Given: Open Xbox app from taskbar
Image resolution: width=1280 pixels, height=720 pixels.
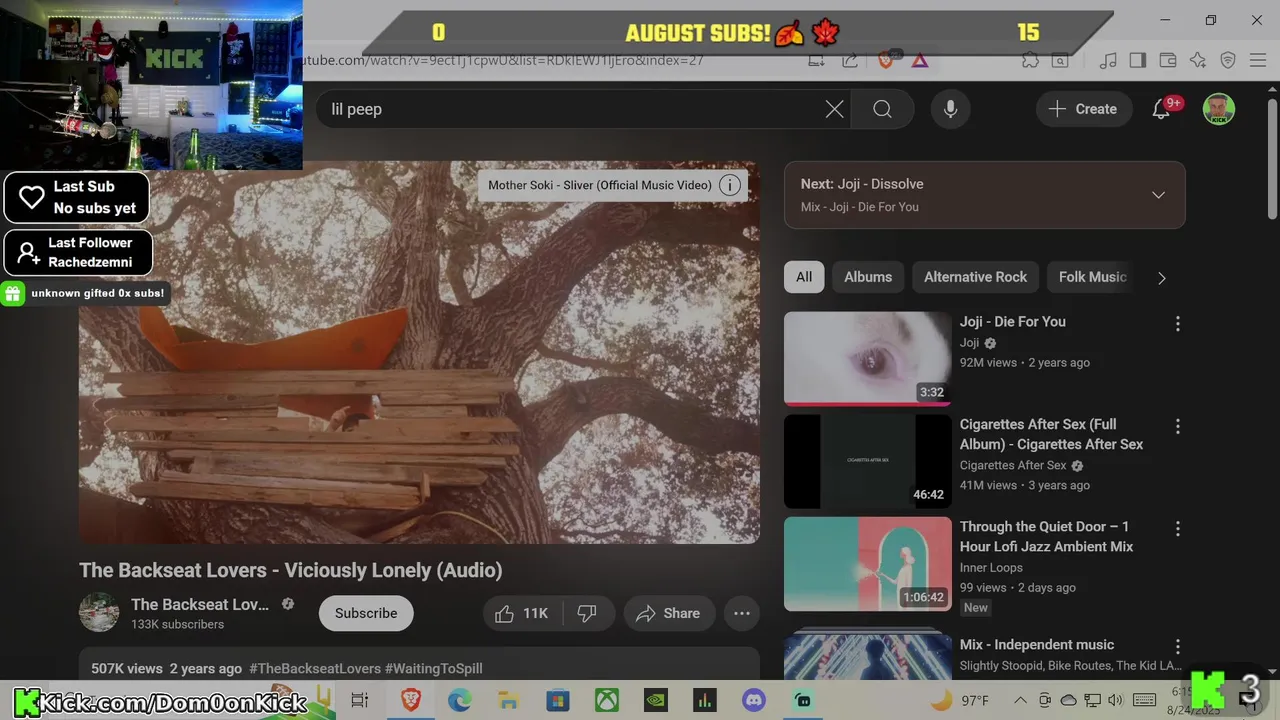Looking at the screenshot, I should pyautogui.click(x=607, y=700).
